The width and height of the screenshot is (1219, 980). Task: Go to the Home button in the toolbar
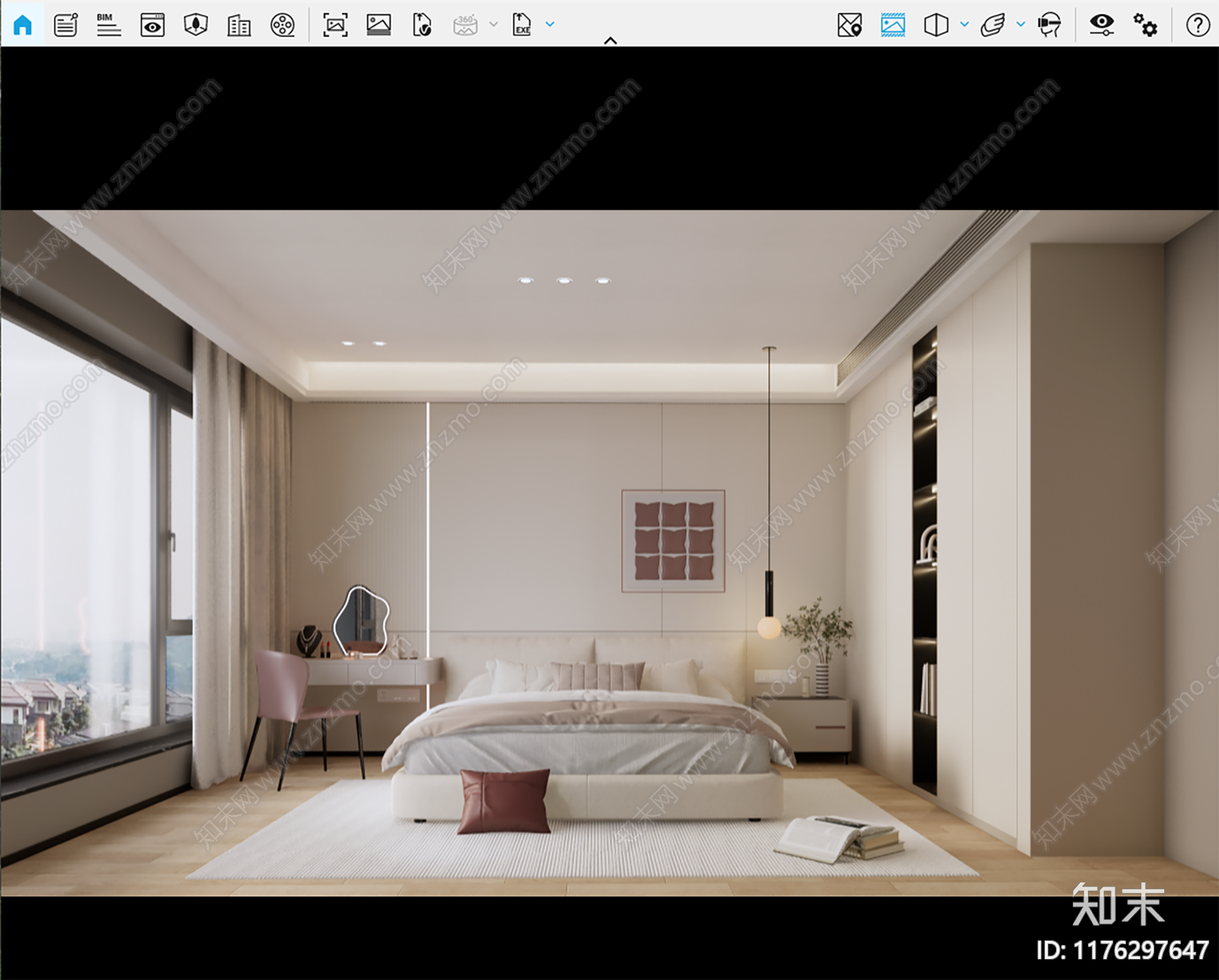(23, 25)
